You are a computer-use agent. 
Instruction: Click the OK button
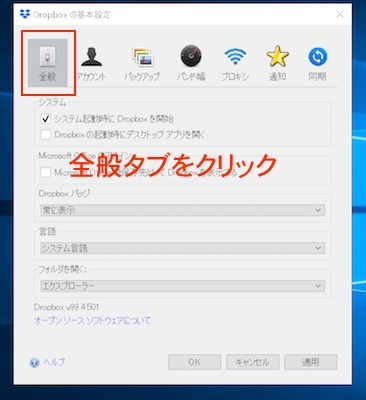(194, 362)
